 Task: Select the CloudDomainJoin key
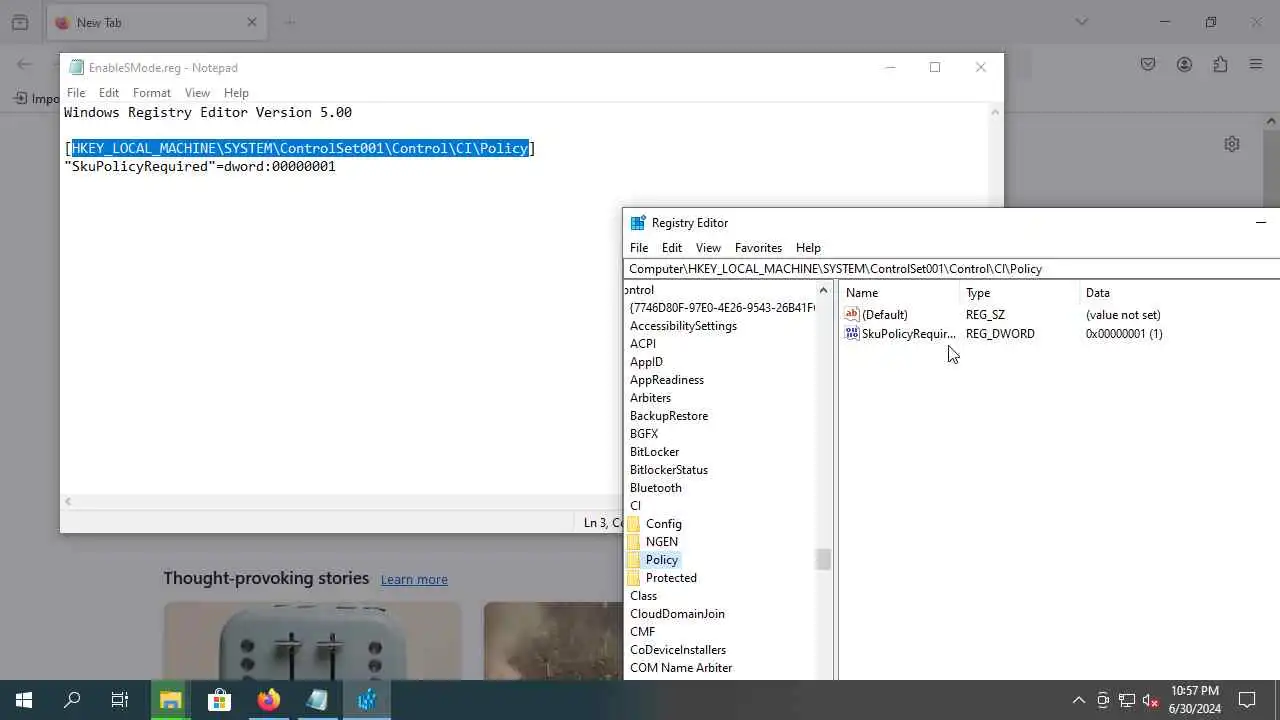(677, 614)
